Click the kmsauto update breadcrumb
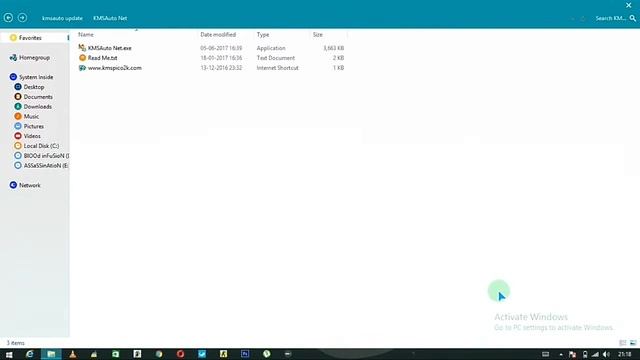The height and width of the screenshot is (360, 640). [x=62, y=18]
